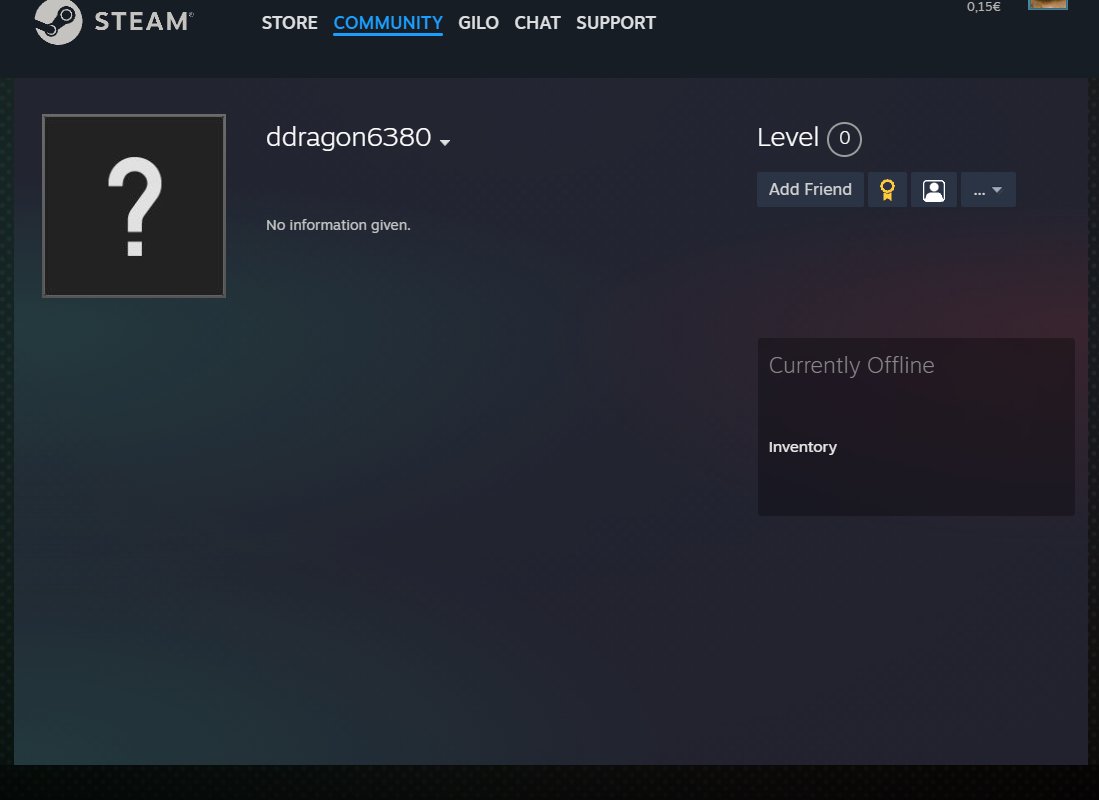Open the Inventory link

pyautogui.click(x=802, y=447)
